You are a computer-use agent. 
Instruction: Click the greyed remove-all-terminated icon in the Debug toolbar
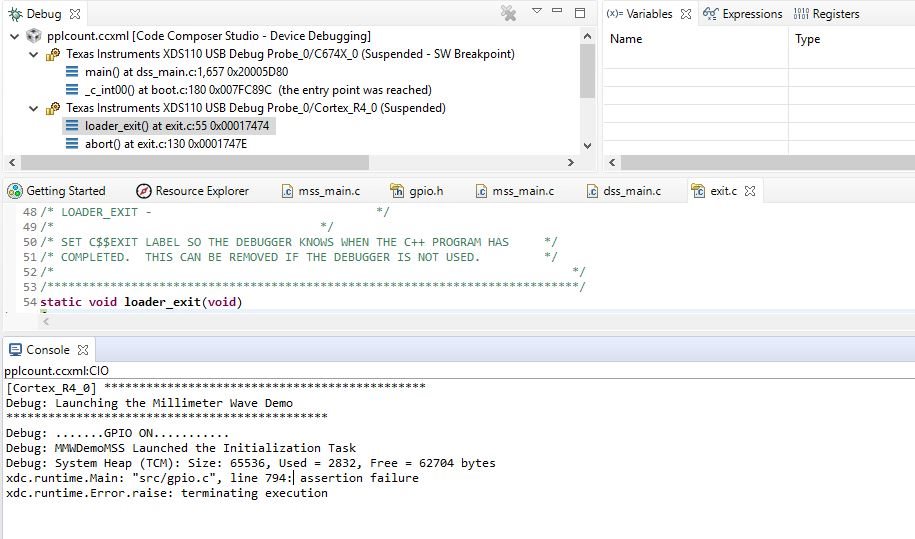click(x=509, y=13)
